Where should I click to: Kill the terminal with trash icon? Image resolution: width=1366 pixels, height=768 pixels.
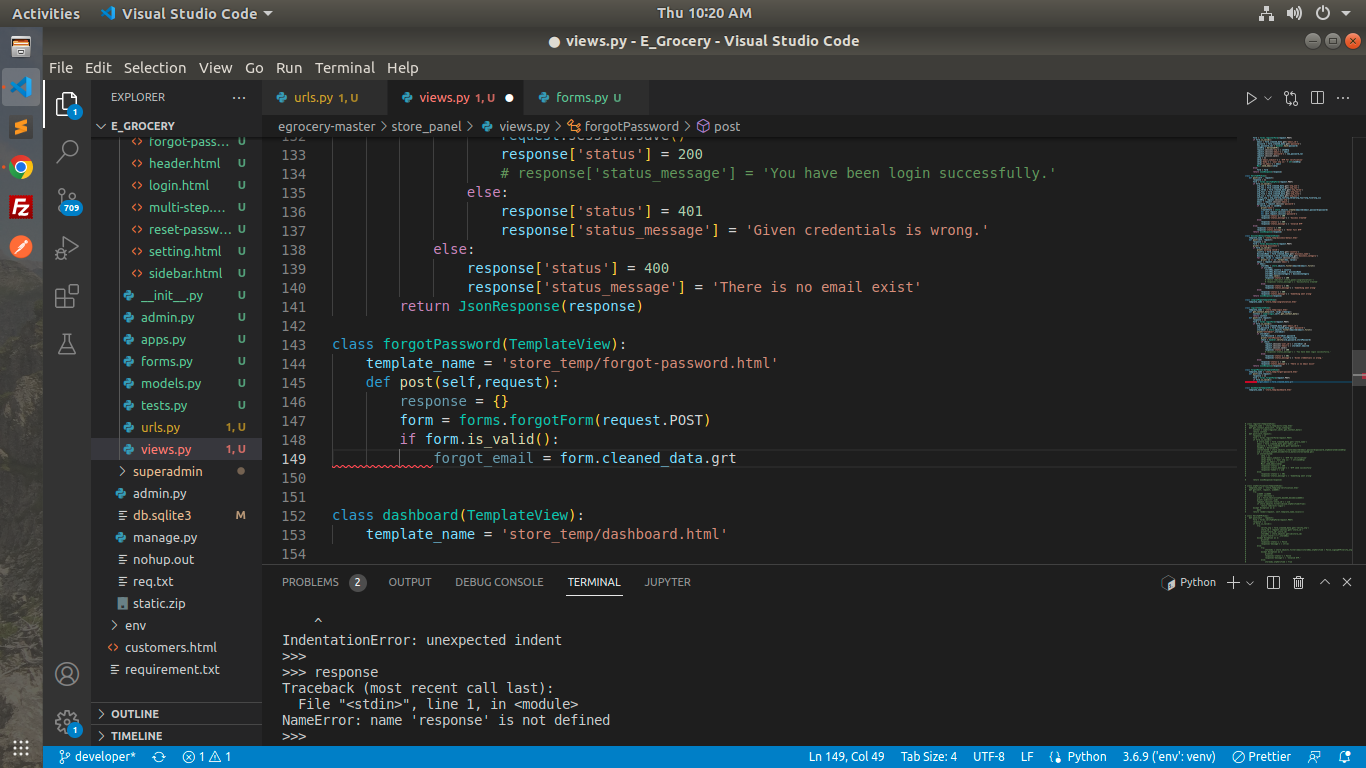pos(1298,582)
